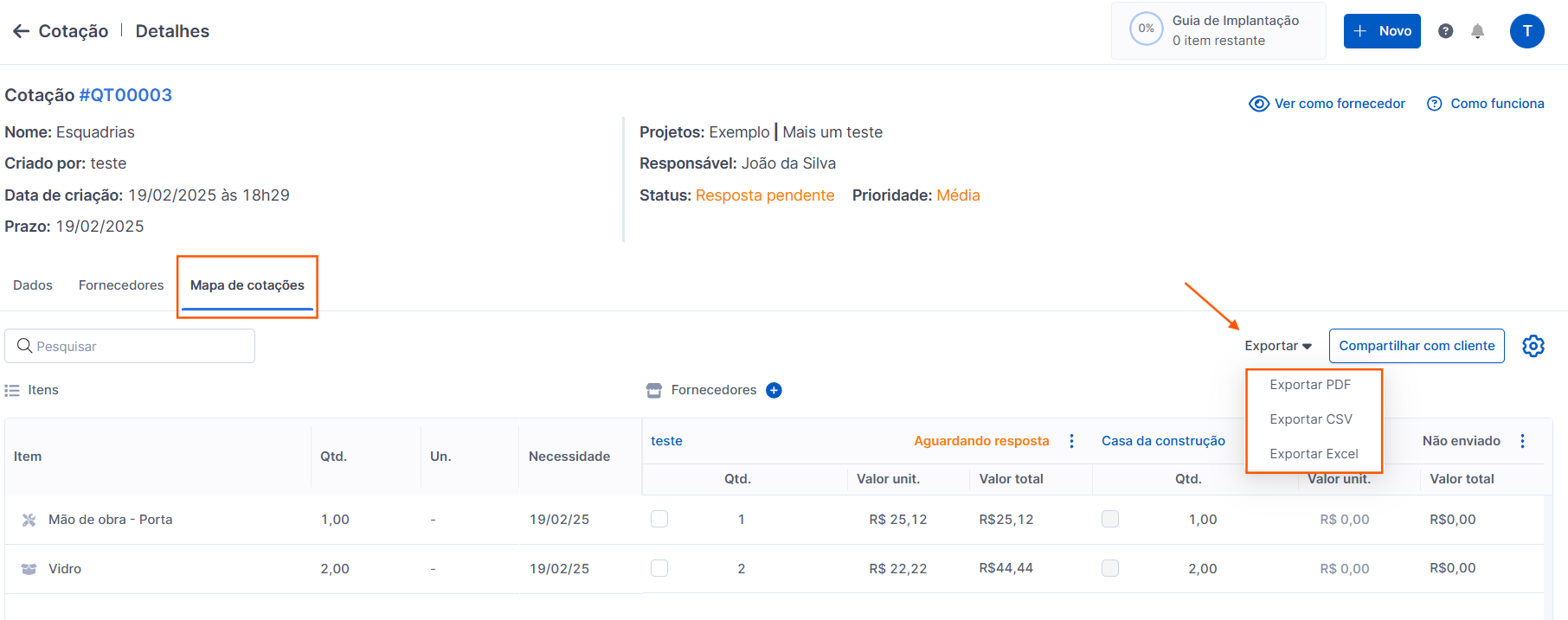Open the Ver como fornecedor link
Screen dimensions: 1568x620
1327,104
